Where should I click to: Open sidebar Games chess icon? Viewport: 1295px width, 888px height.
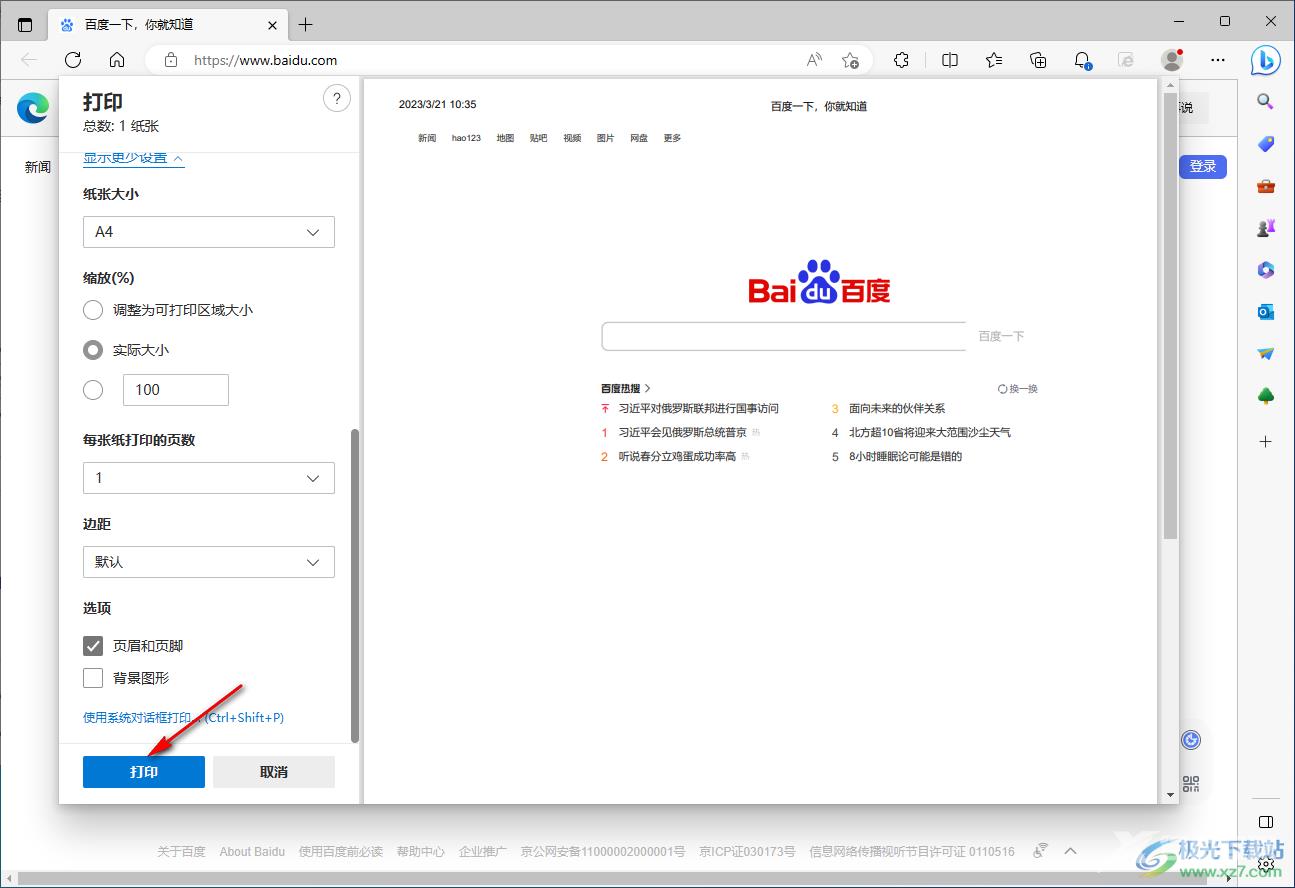pos(1265,228)
